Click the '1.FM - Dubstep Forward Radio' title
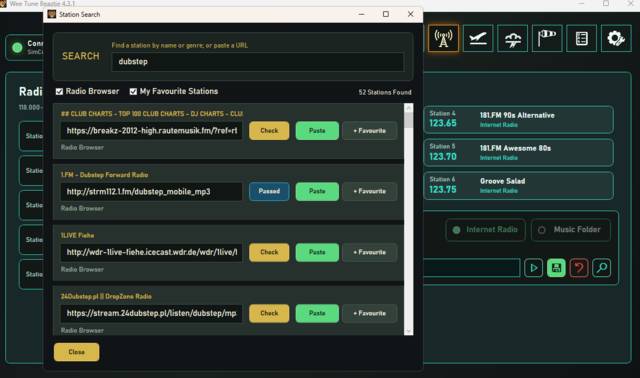Viewport: 640px width, 378px height. tap(104, 175)
